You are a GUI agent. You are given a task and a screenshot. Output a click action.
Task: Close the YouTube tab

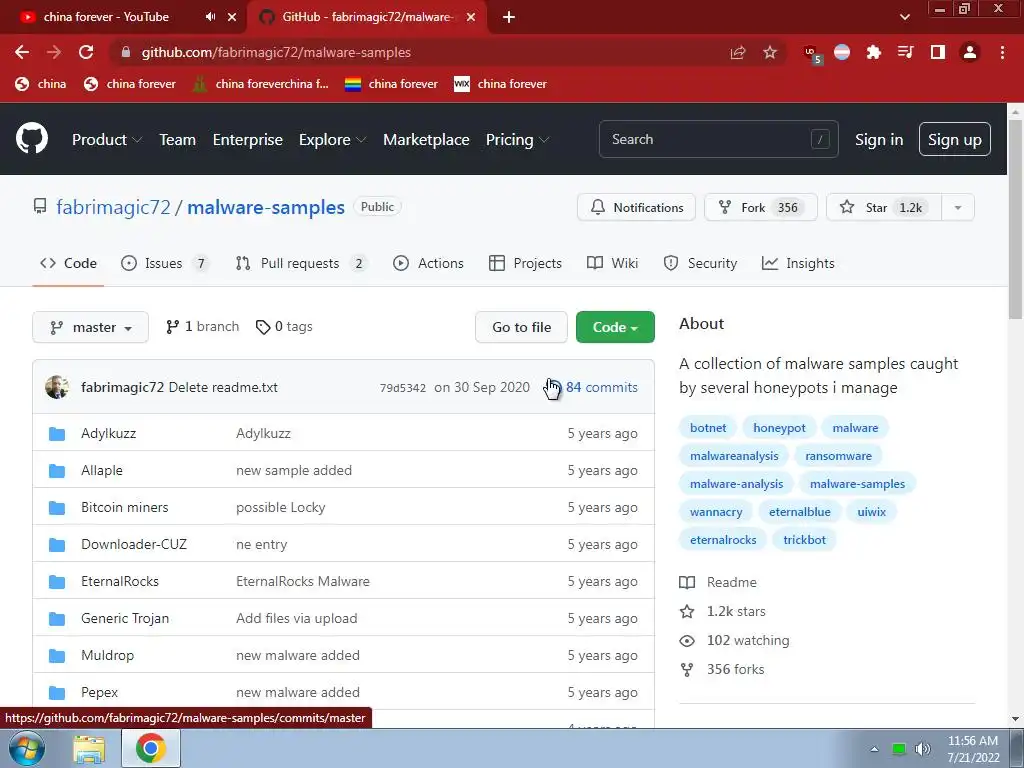point(232,17)
